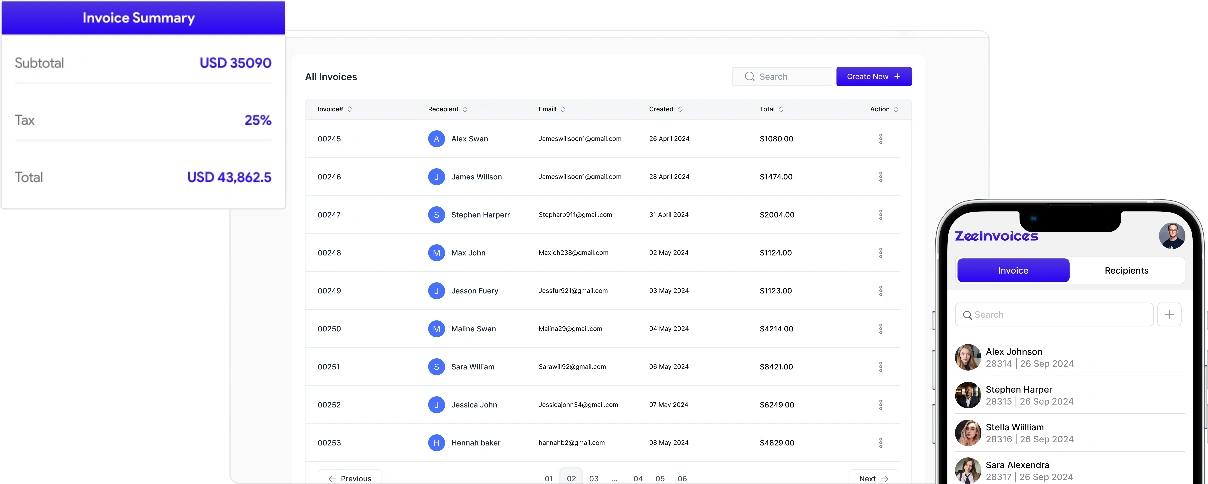
Task: Sort table by Total column
Action: tap(781, 109)
